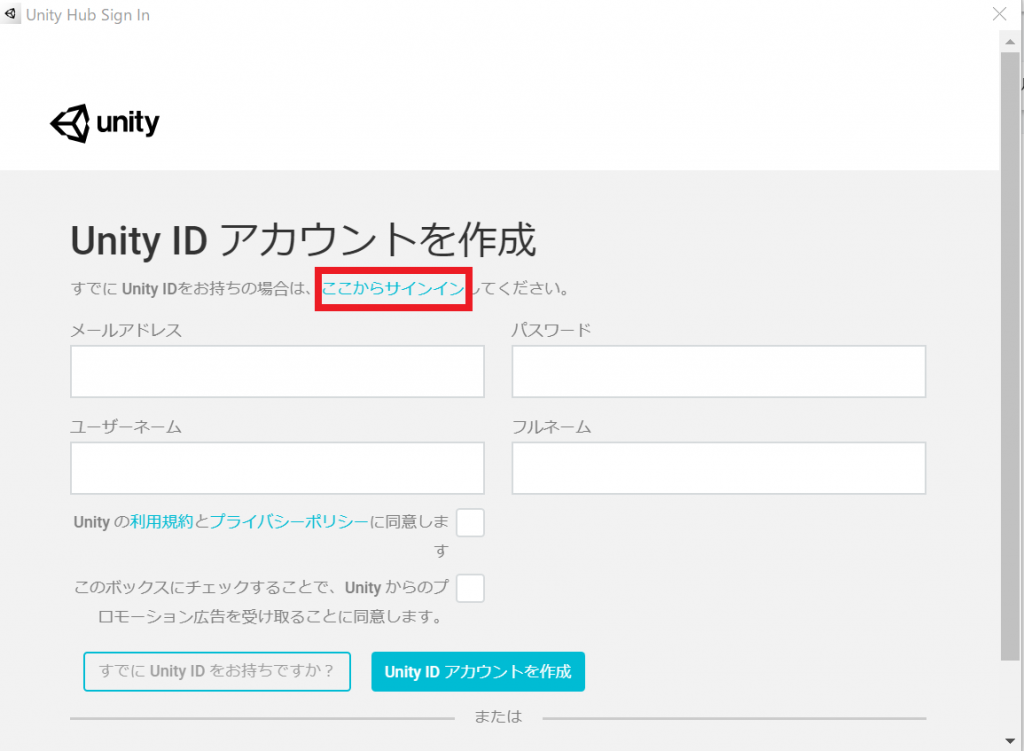Click the vertical scrollbar thumb
1024x751 pixels.
tap(1010, 357)
